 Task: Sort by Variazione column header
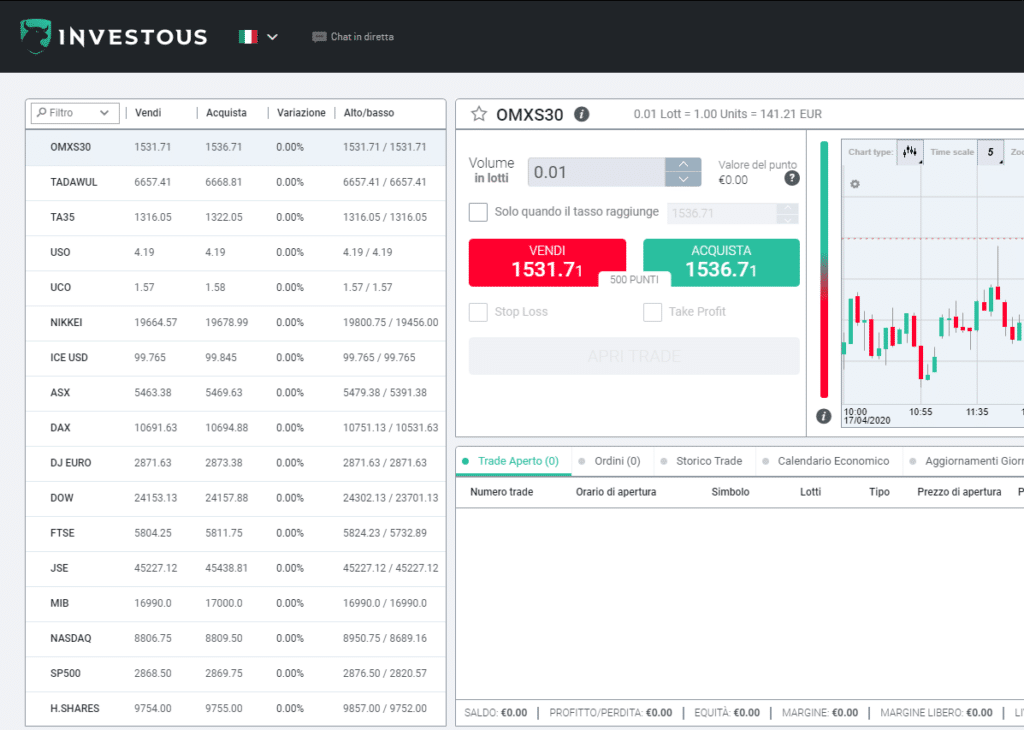coord(301,113)
